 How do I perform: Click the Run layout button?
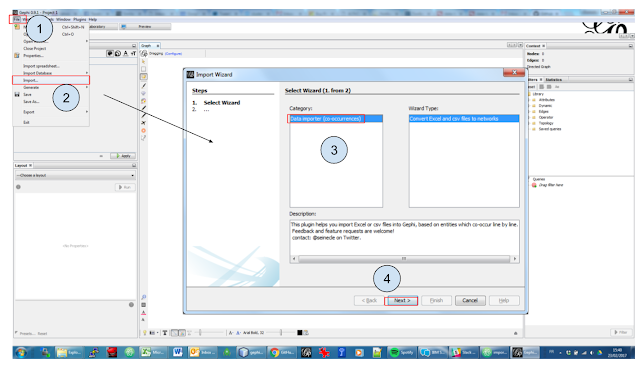125,187
